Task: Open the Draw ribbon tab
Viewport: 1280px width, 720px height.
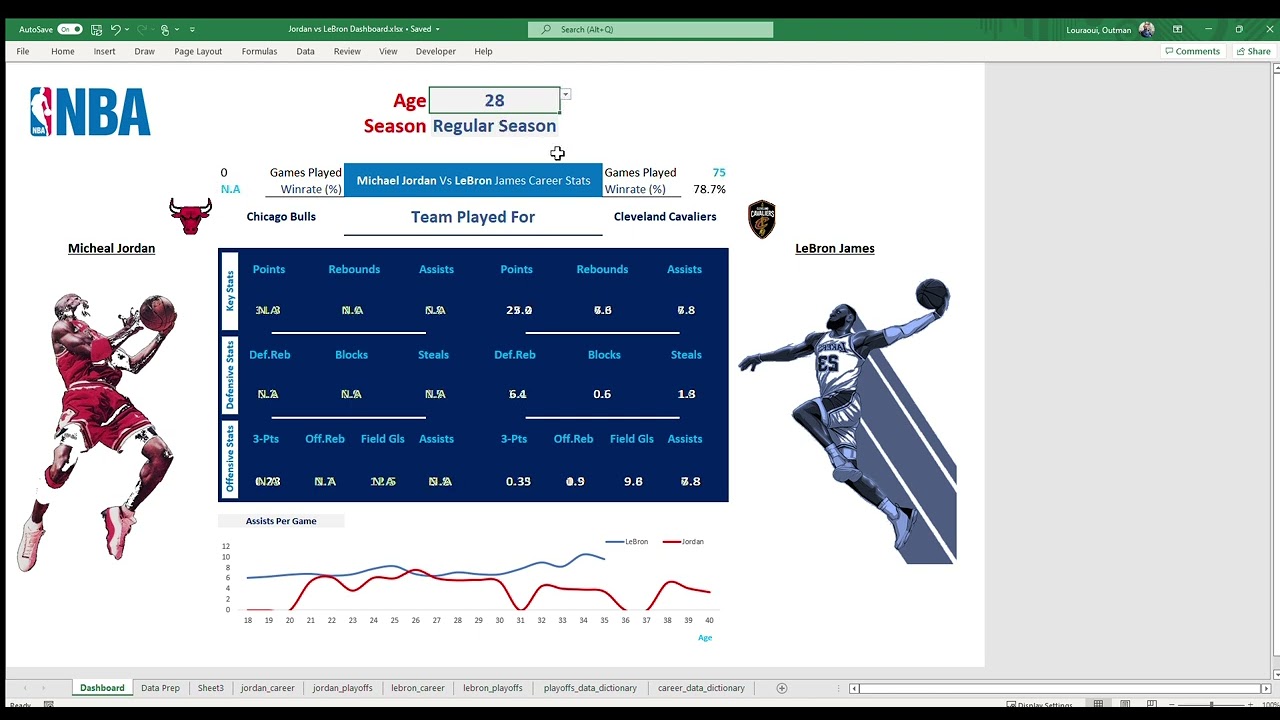Action: 144,51
